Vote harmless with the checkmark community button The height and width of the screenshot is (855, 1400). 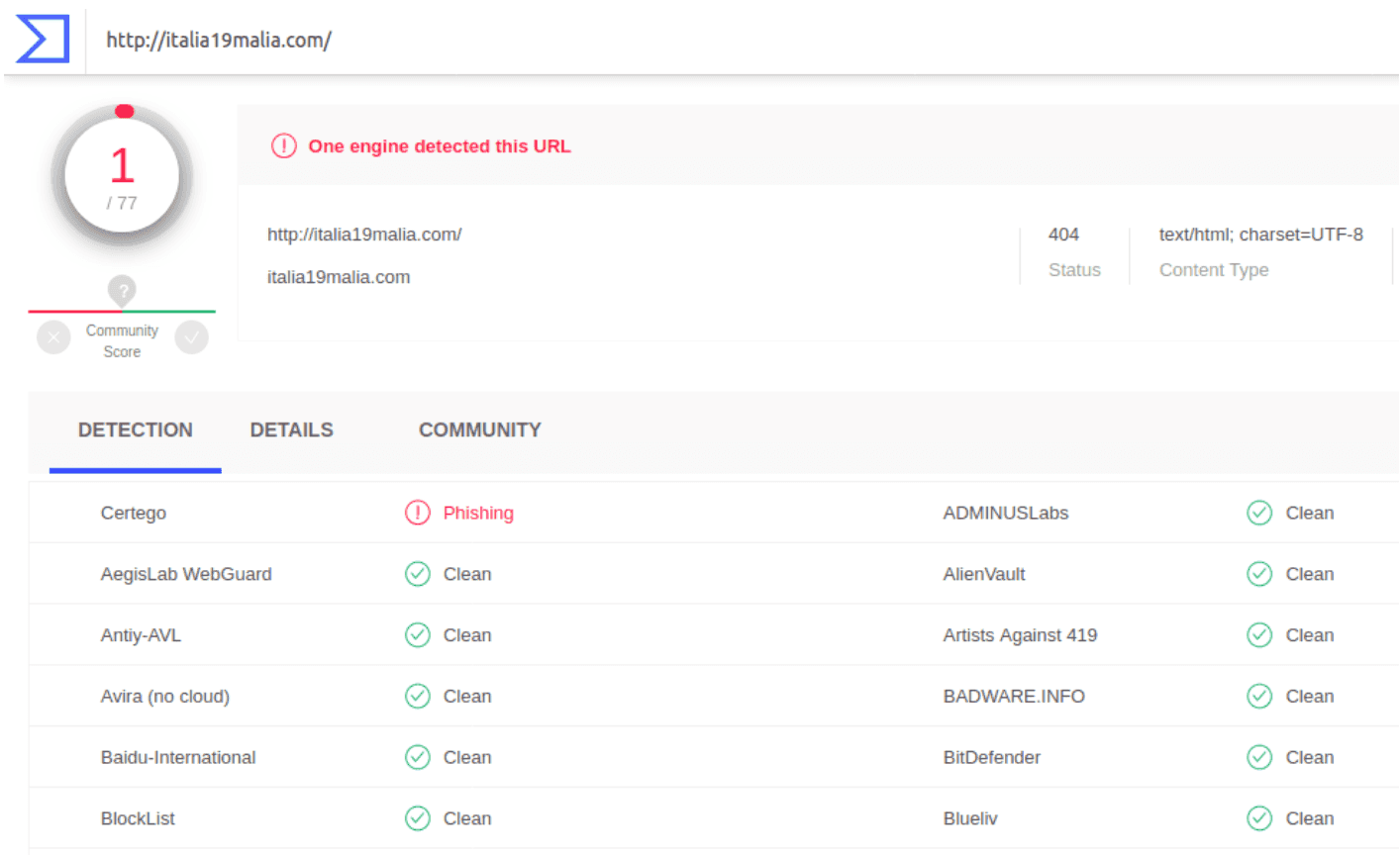191,338
